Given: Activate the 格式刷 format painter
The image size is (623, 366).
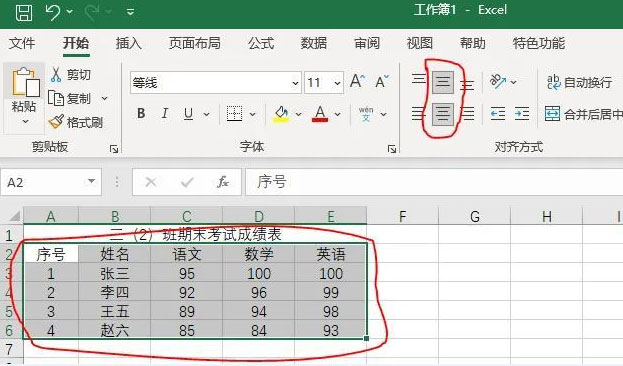Looking at the screenshot, I should pos(75,122).
